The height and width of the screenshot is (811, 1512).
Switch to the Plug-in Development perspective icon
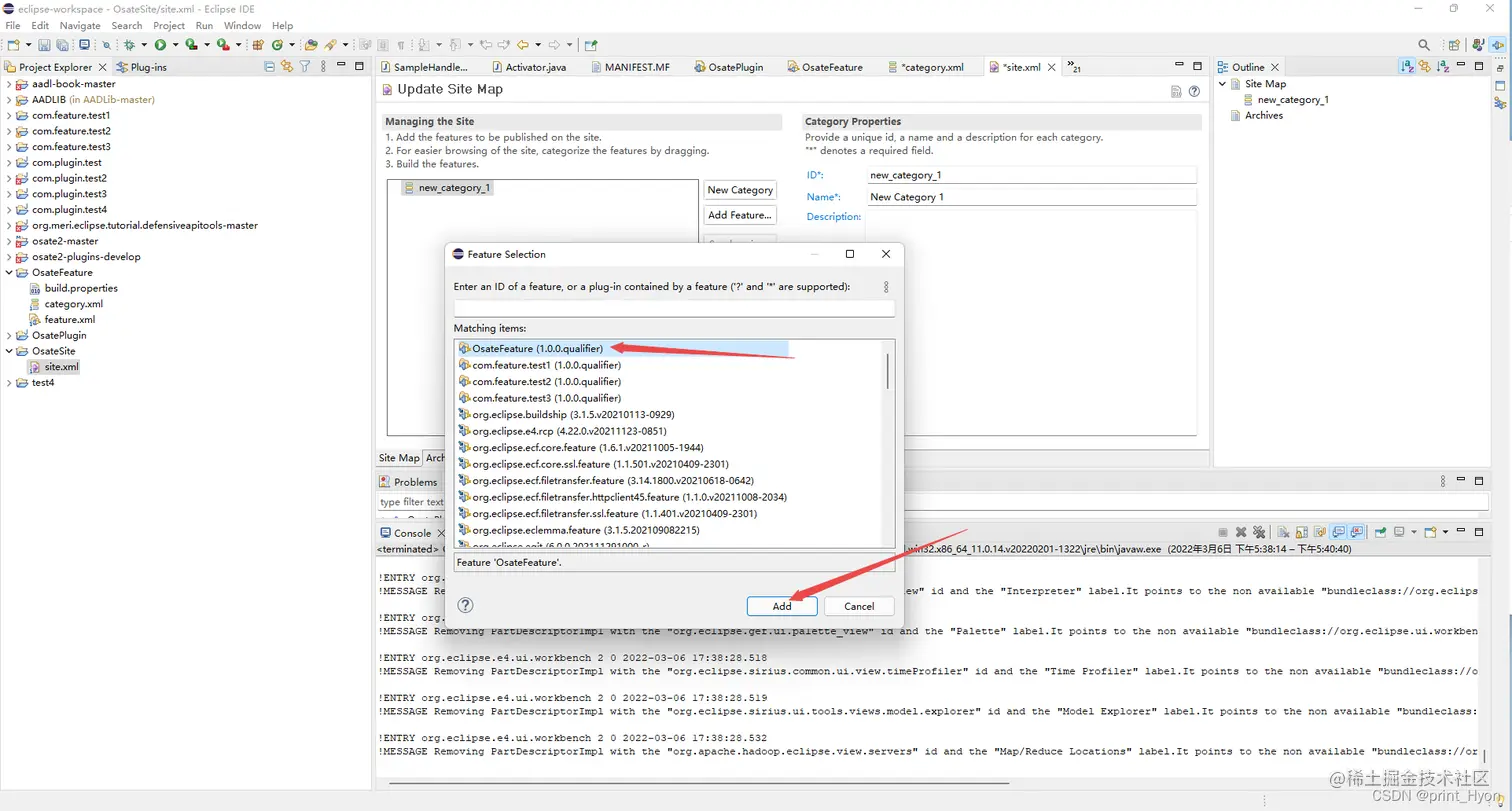1498,45
